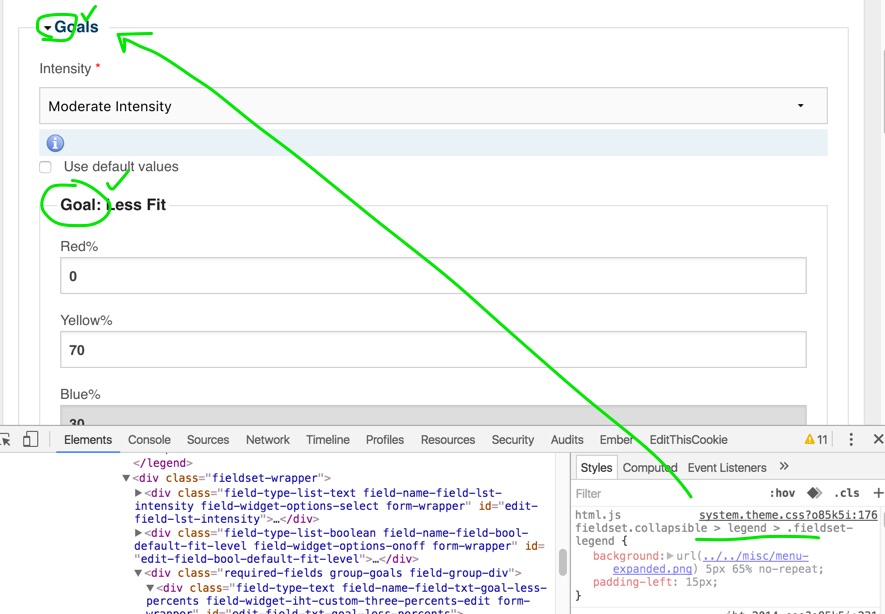The height and width of the screenshot is (614, 885).
Task: Click the blue info icon below Intensity
Action: 56,143
